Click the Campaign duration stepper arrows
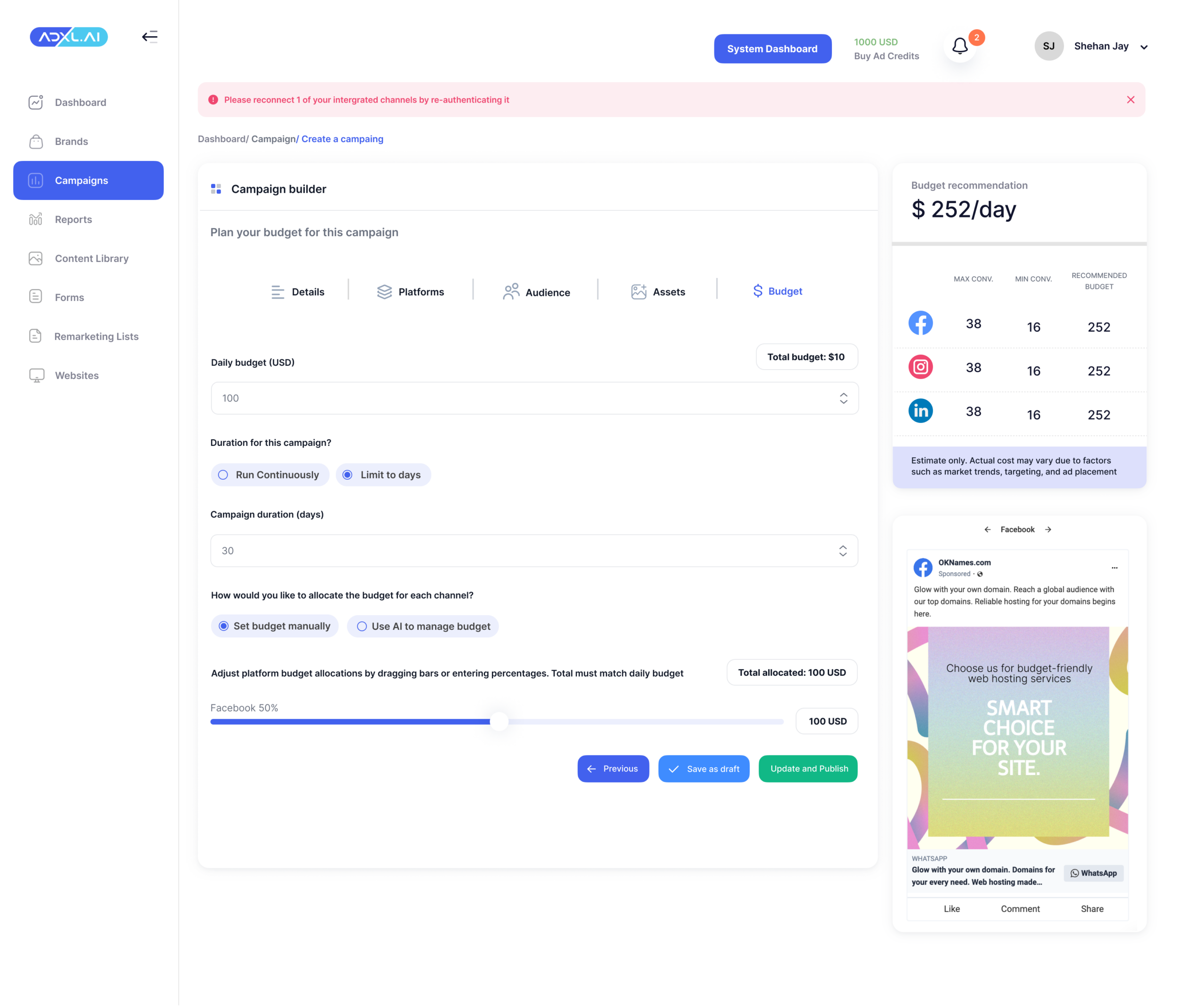 842,551
